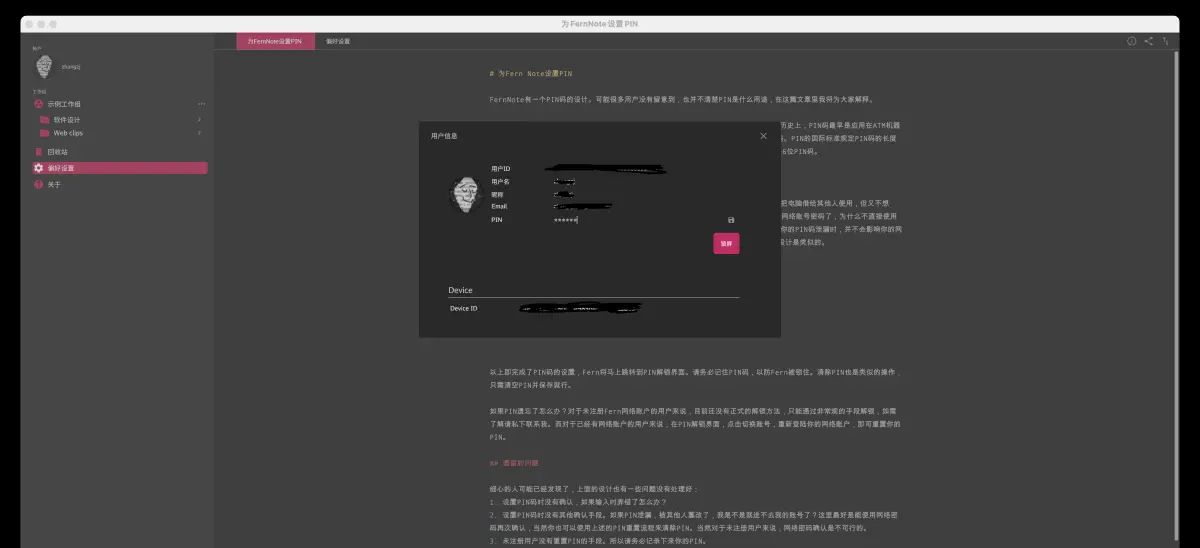Viewport: 1200px width, 548px height.
Task: Open the three-dot menu for 示例工作组
Action: click(201, 104)
